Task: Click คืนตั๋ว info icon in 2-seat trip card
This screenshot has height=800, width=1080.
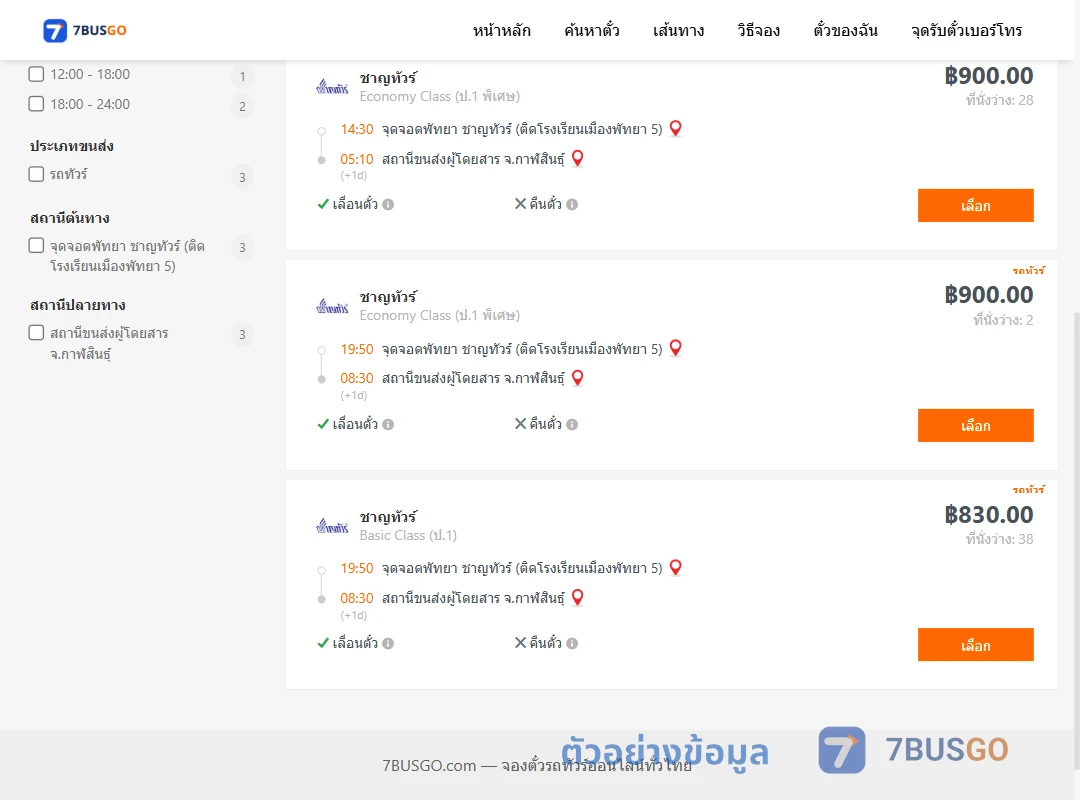Action: 572,424
